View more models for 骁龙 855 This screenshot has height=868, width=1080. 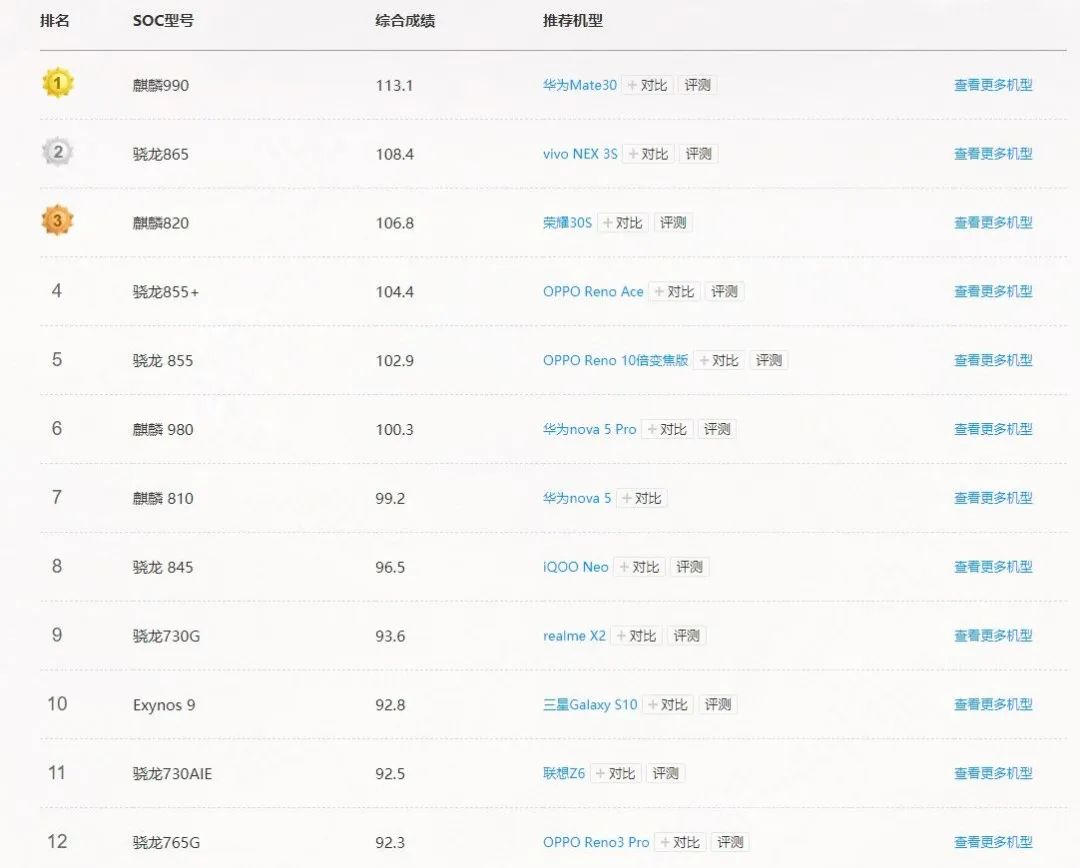click(993, 360)
